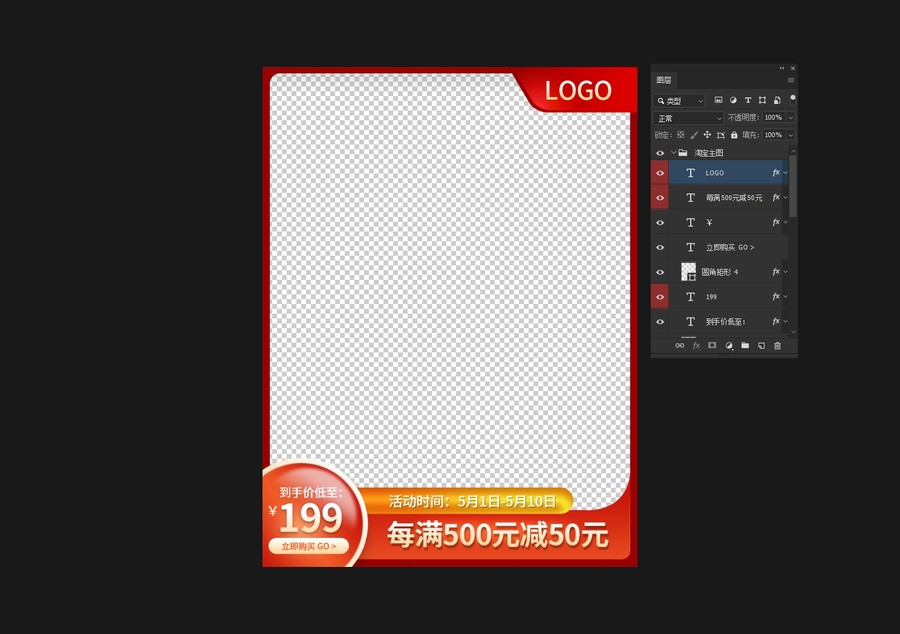Expand effects of 每满500元减50元 layer
Image resolution: width=900 pixels, height=634 pixels.
point(785,197)
